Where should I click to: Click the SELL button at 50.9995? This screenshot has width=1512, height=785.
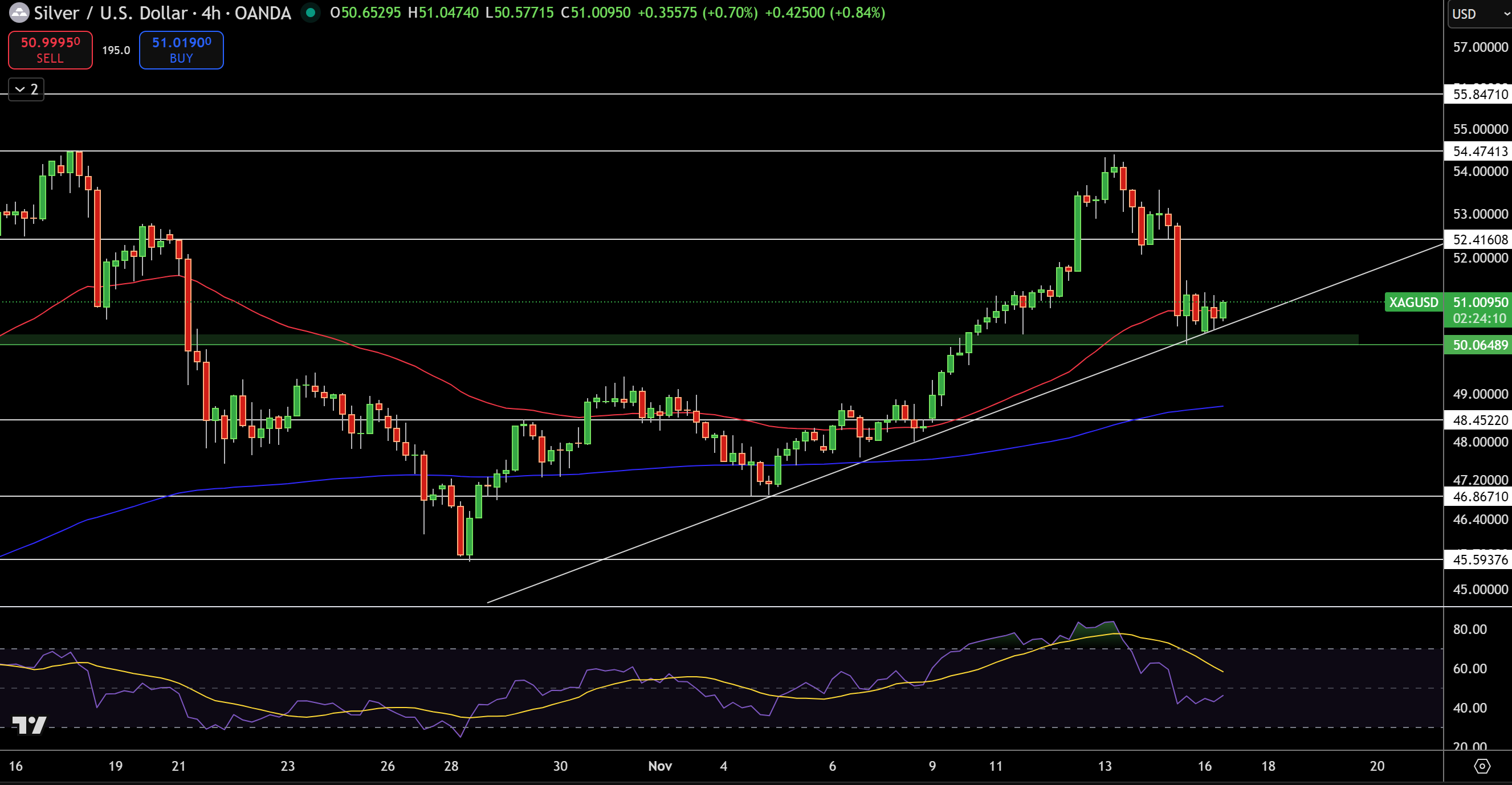(50, 50)
